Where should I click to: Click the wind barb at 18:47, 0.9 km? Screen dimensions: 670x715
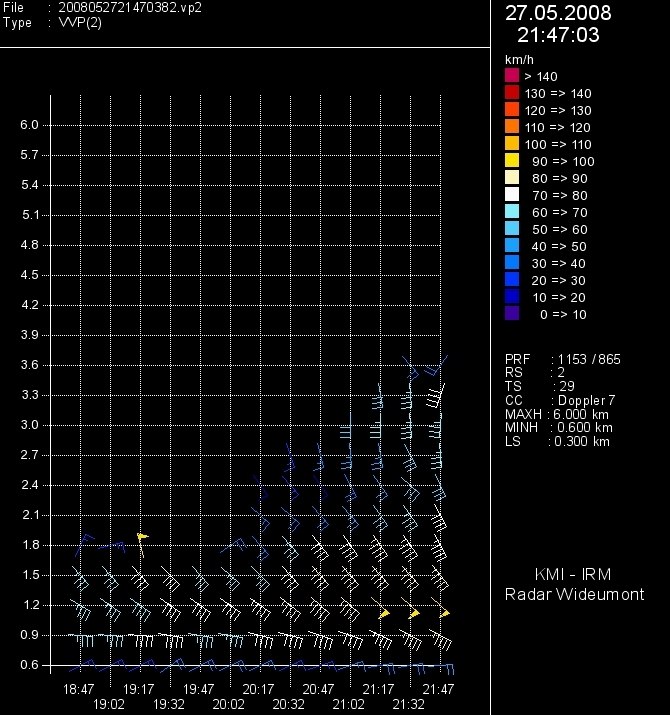click(x=81, y=639)
